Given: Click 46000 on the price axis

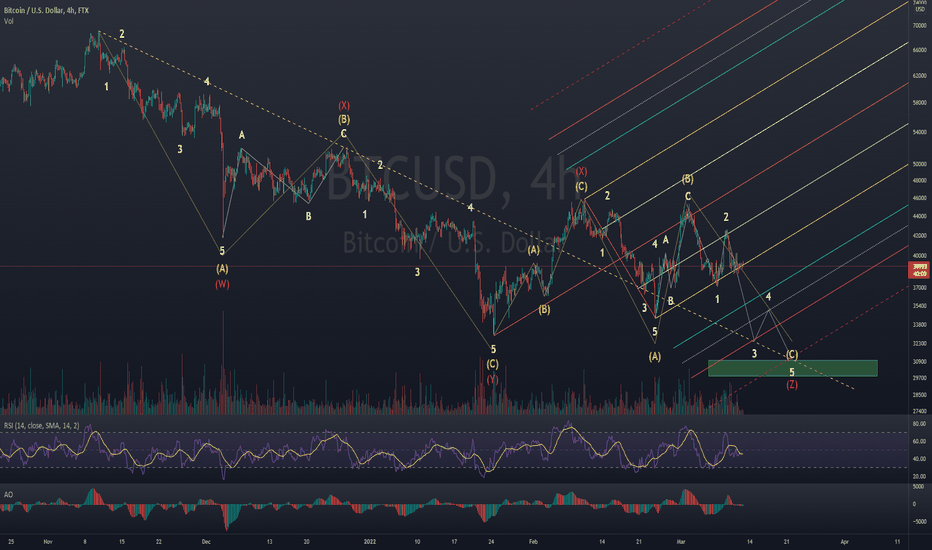Looking at the screenshot, I should click(x=920, y=198).
